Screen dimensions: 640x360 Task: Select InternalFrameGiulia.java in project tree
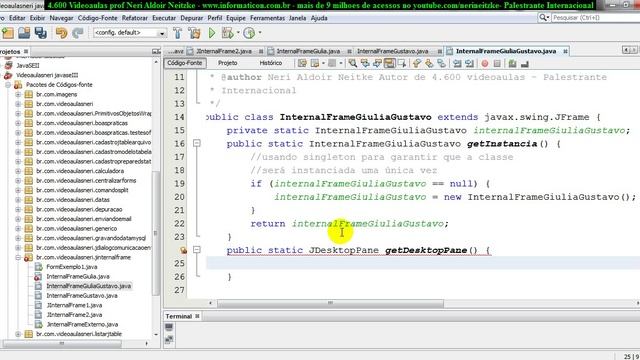click(x=78, y=276)
